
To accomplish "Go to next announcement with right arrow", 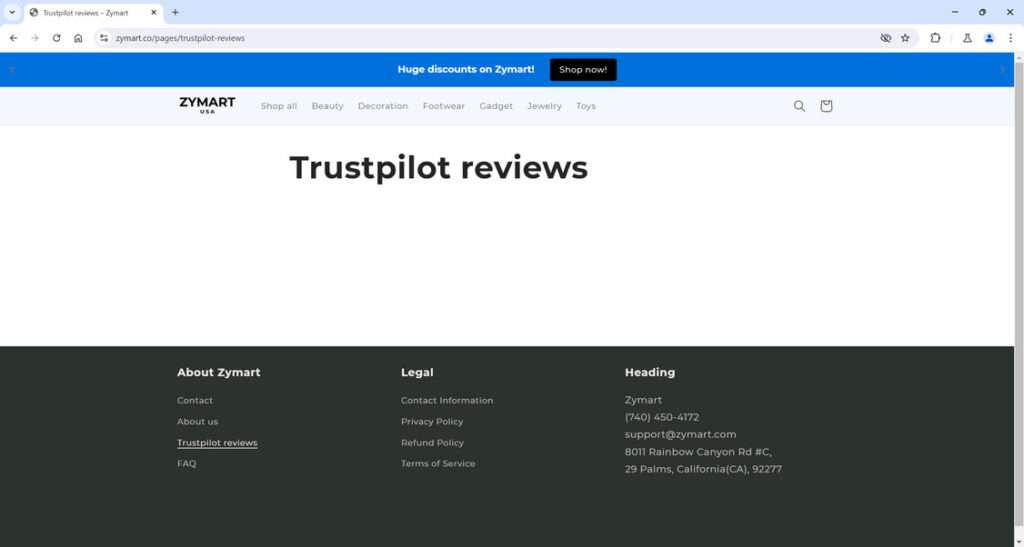I will [x=1002, y=70].
